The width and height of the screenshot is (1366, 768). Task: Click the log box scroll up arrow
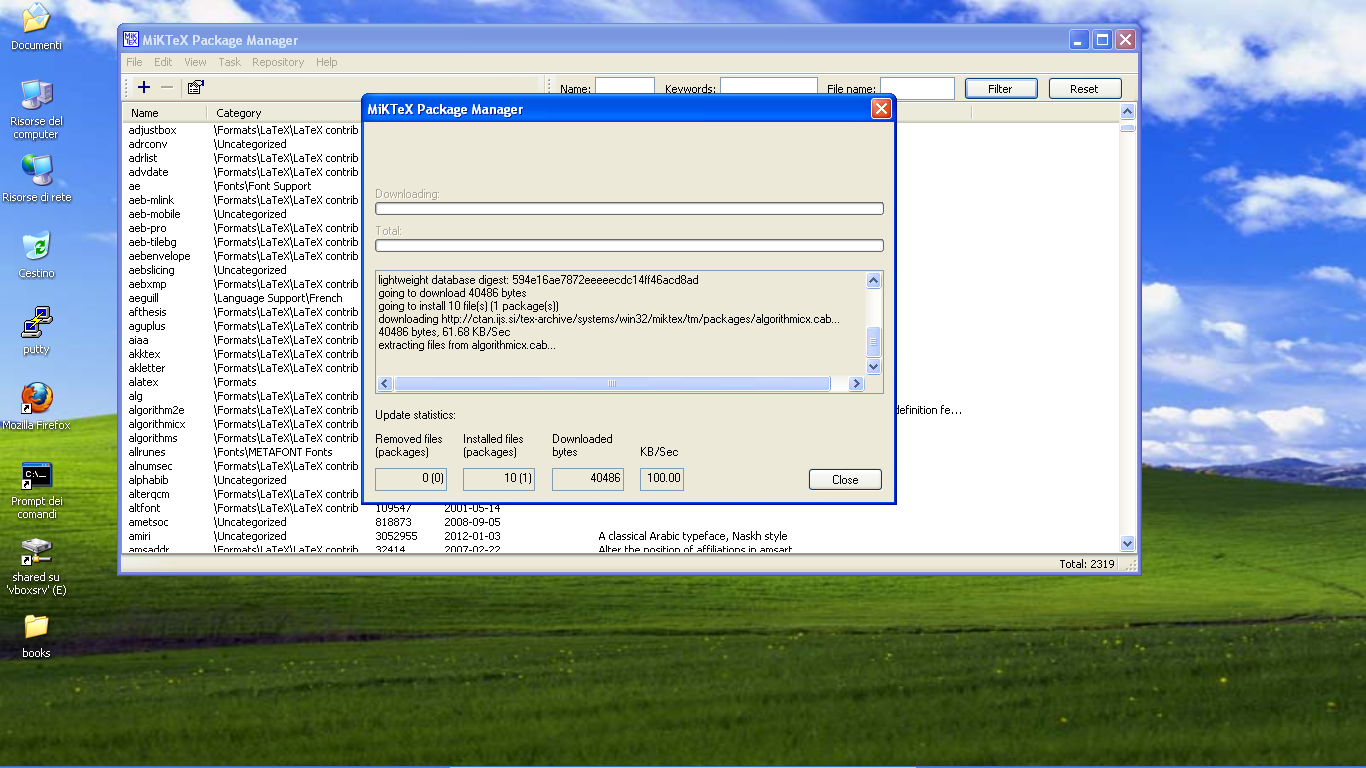[873, 281]
